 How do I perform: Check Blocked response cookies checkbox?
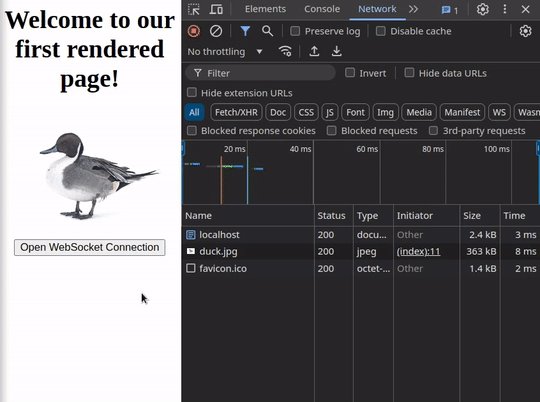(x=192, y=131)
